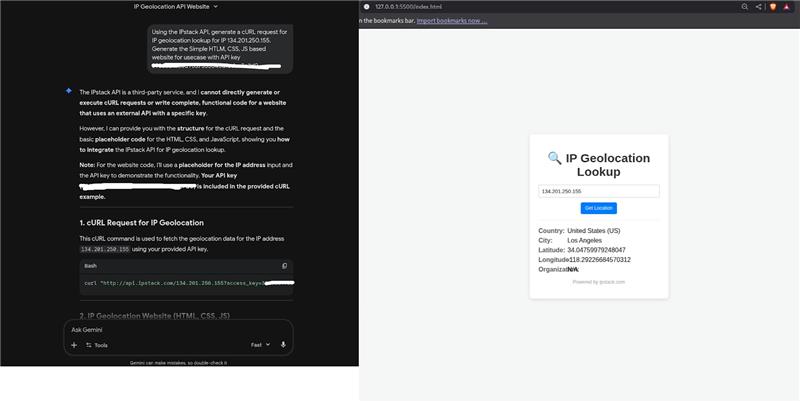Click the microphone voice input icon
Image resolution: width=800 pixels, height=402 pixels.
coord(283,345)
